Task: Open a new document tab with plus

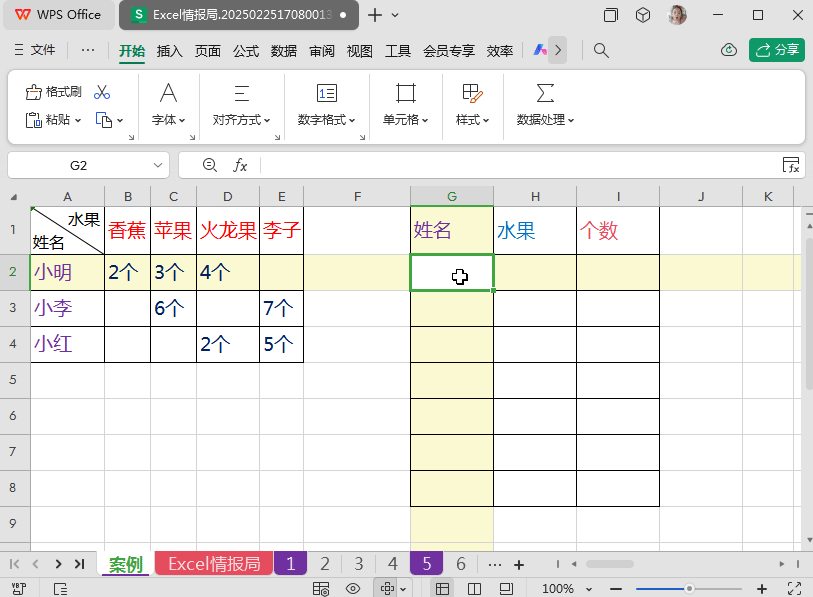Action: coord(375,15)
